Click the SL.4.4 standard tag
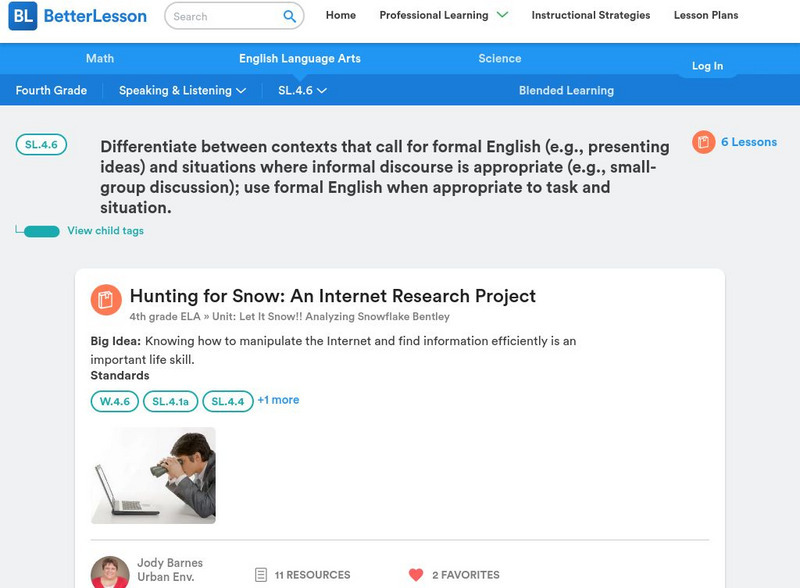The image size is (800, 588). tap(228, 402)
